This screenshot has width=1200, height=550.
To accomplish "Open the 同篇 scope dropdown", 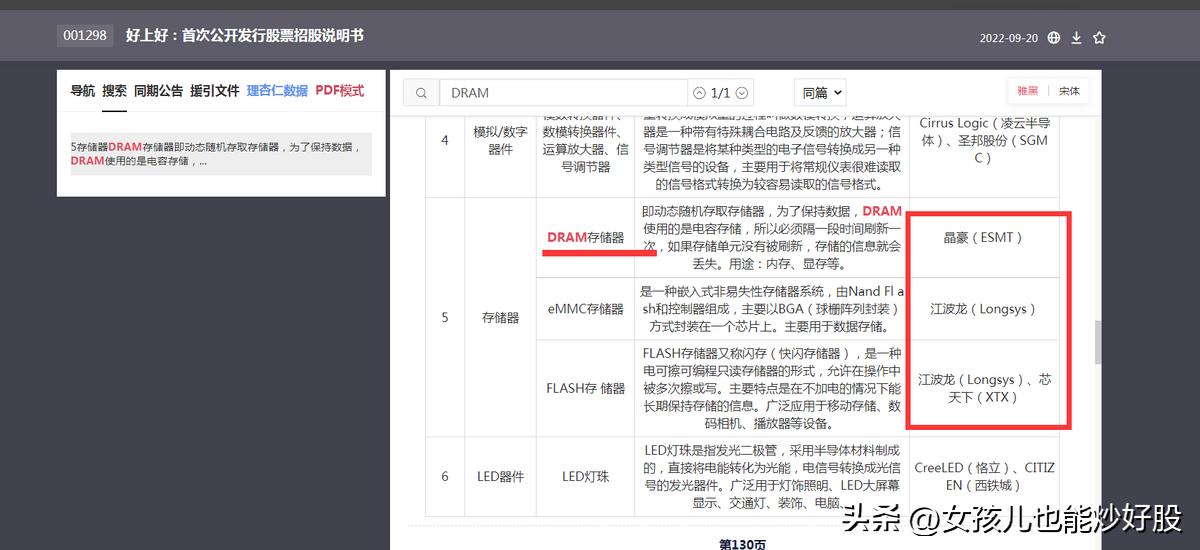I will [821, 93].
